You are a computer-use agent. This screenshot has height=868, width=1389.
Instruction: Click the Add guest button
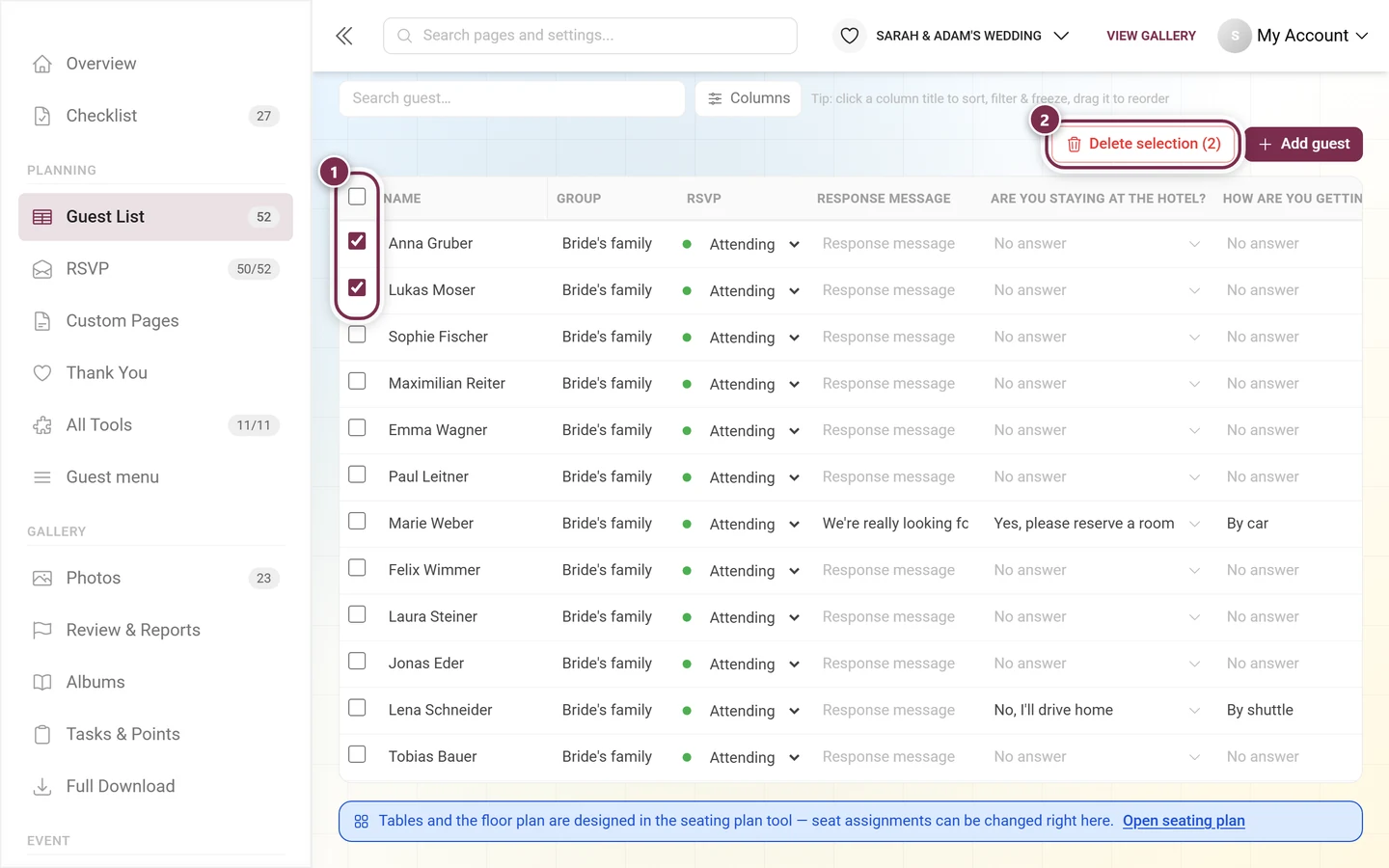[1304, 144]
